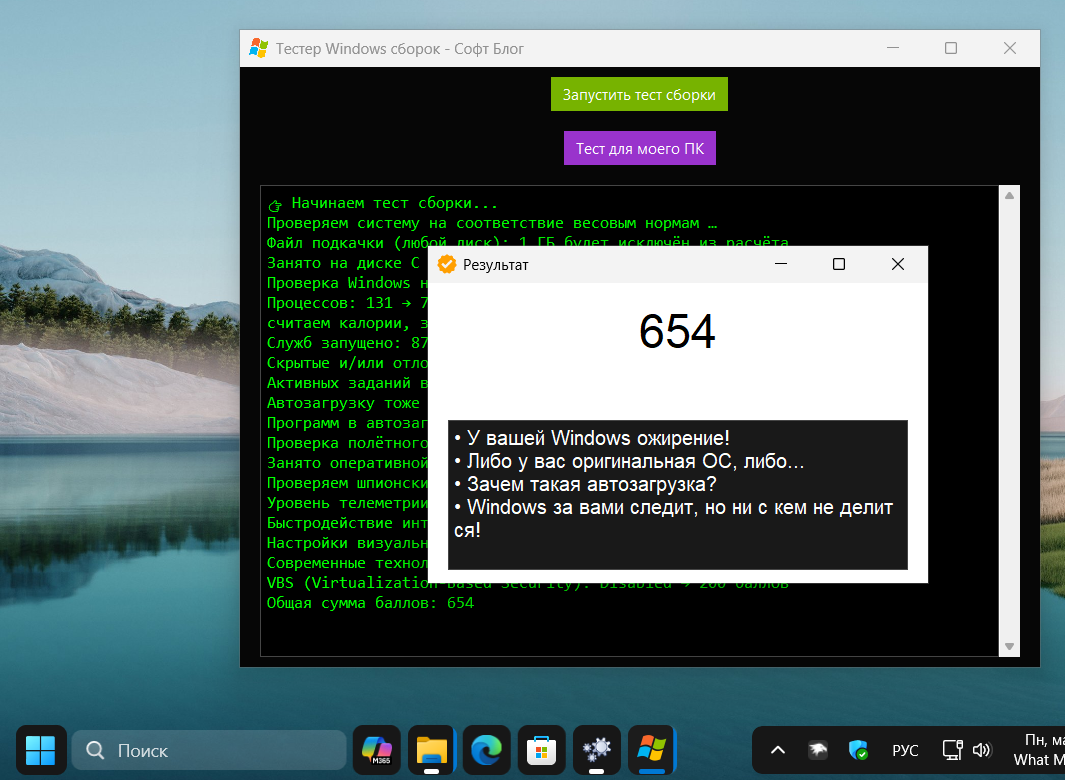Maximize the Тестер Windows сборок window
This screenshot has height=780, width=1065.
pos(951,48)
